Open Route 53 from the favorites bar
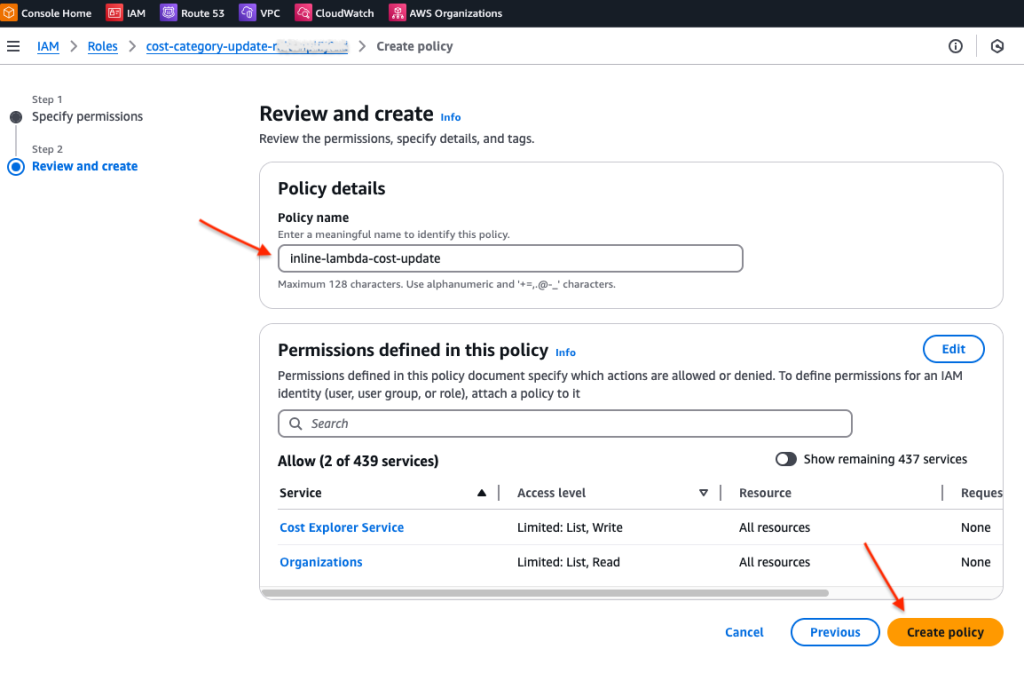 [193, 13]
